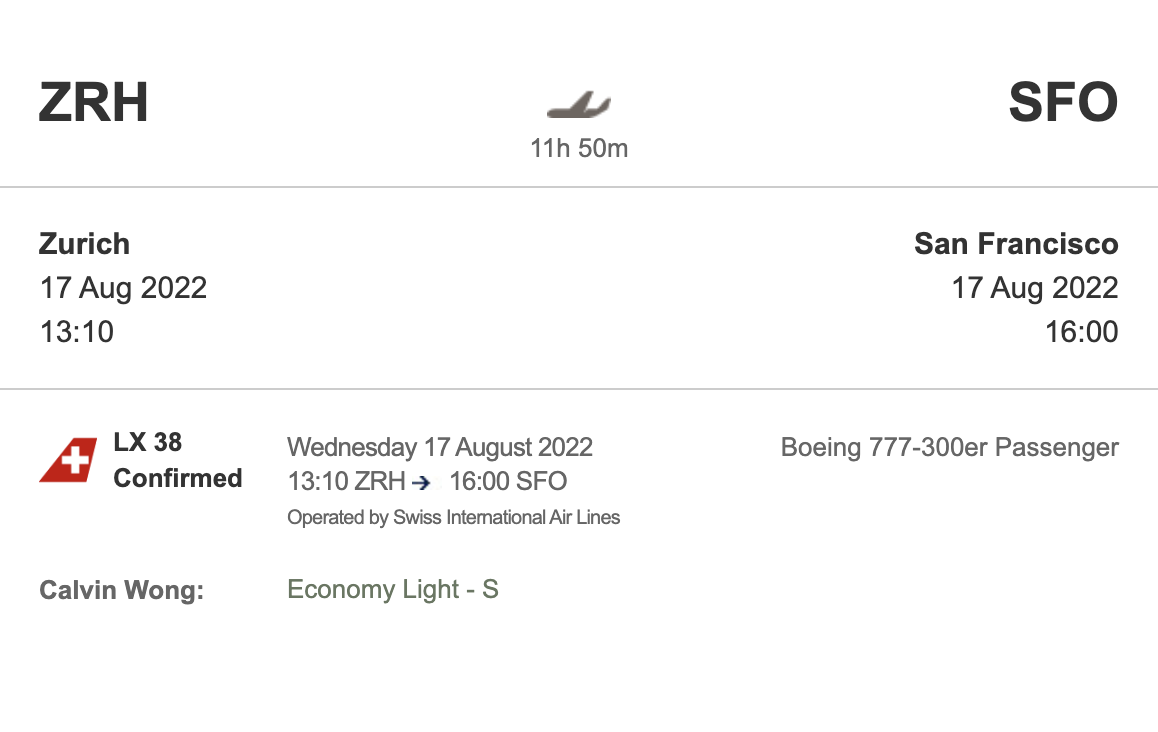Click the 16:00 arrival time under San Francisco
Screen dimensions: 1158x732
[1081, 331]
